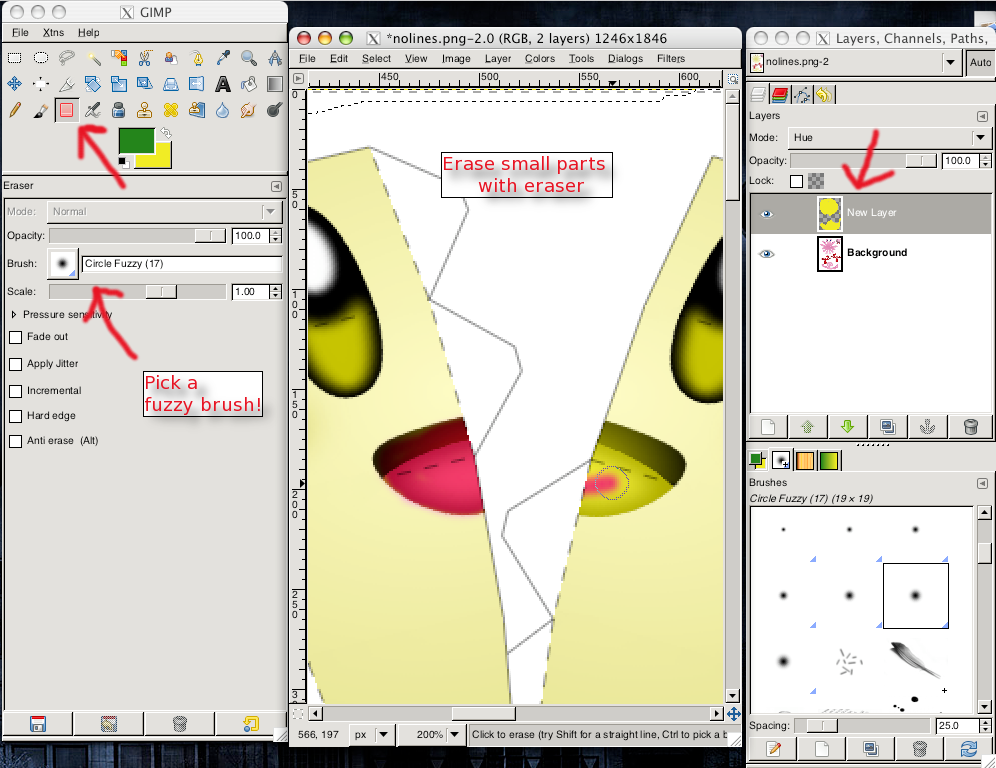The image size is (996, 768).
Task: Swap foreground and background colors
Action: click(x=166, y=133)
